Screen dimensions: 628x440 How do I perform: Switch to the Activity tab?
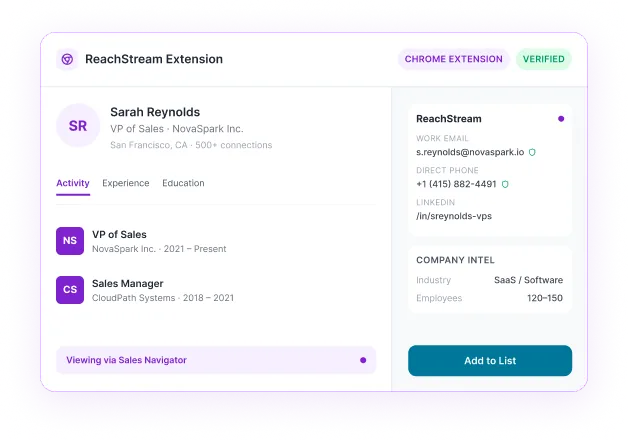[73, 183]
